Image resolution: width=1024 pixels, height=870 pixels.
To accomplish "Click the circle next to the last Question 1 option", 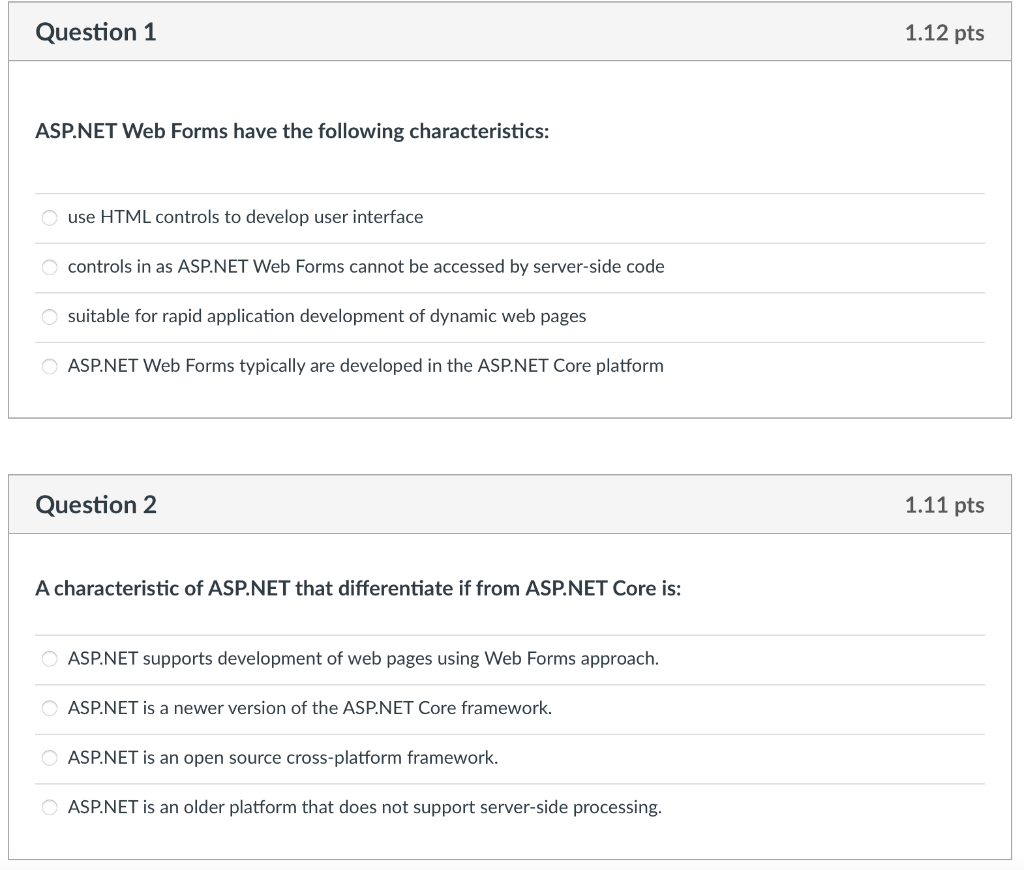I will pyautogui.click(x=49, y=366).
